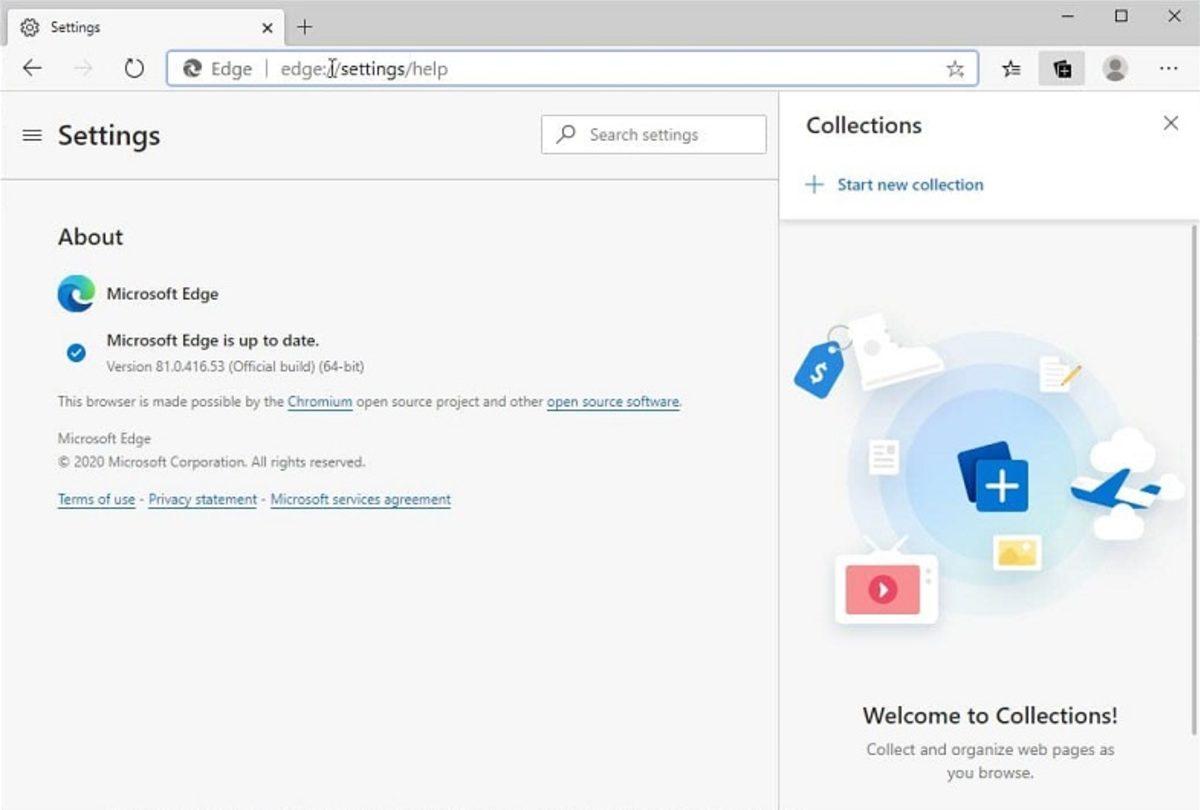
Task: Click the back navigation arrow
Action: pyautogui.click(x=32, y=68)
